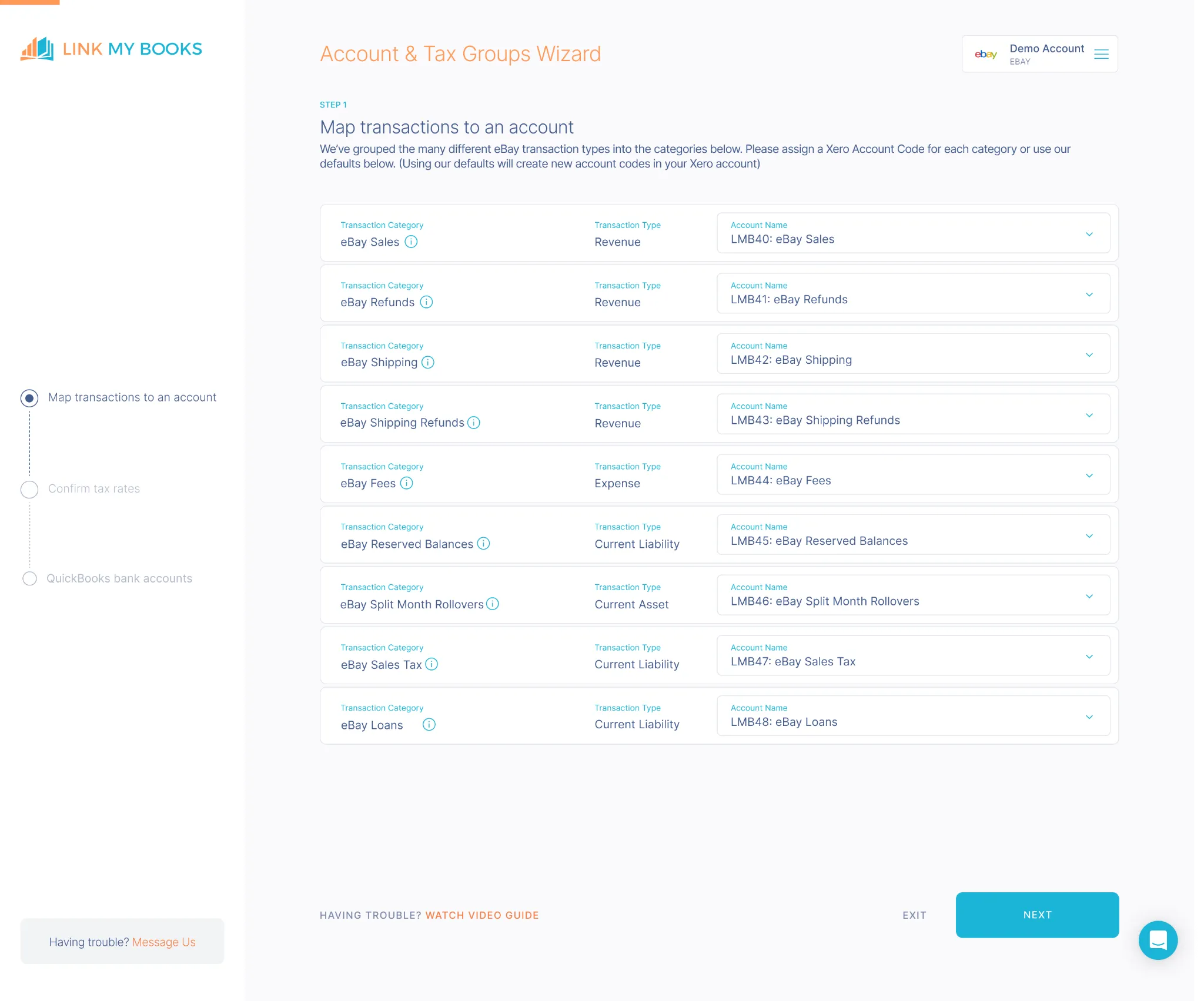Screen dimensions: 1204x1001
Task: Click the Current Liability type for eBay Sales Tax
Action: point(637,664)
